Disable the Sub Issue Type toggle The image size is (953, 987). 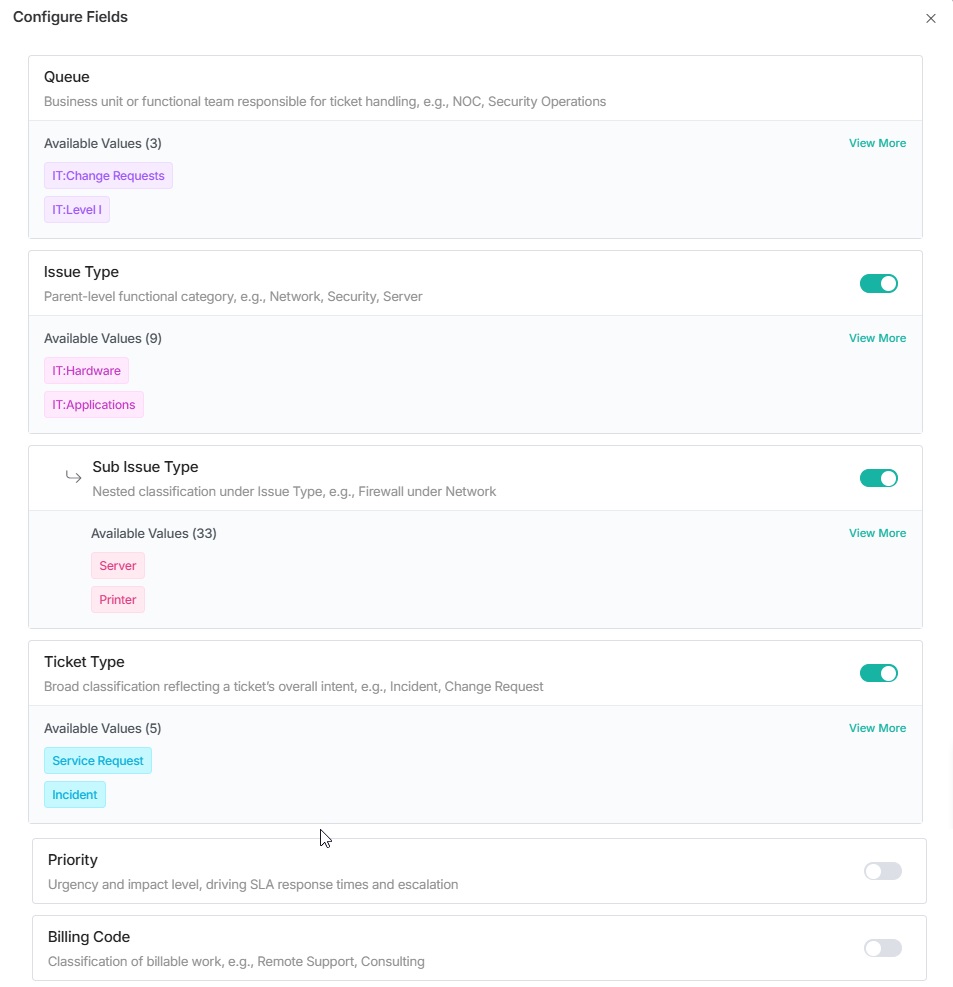pyautogui.click(x=878, y=478)
